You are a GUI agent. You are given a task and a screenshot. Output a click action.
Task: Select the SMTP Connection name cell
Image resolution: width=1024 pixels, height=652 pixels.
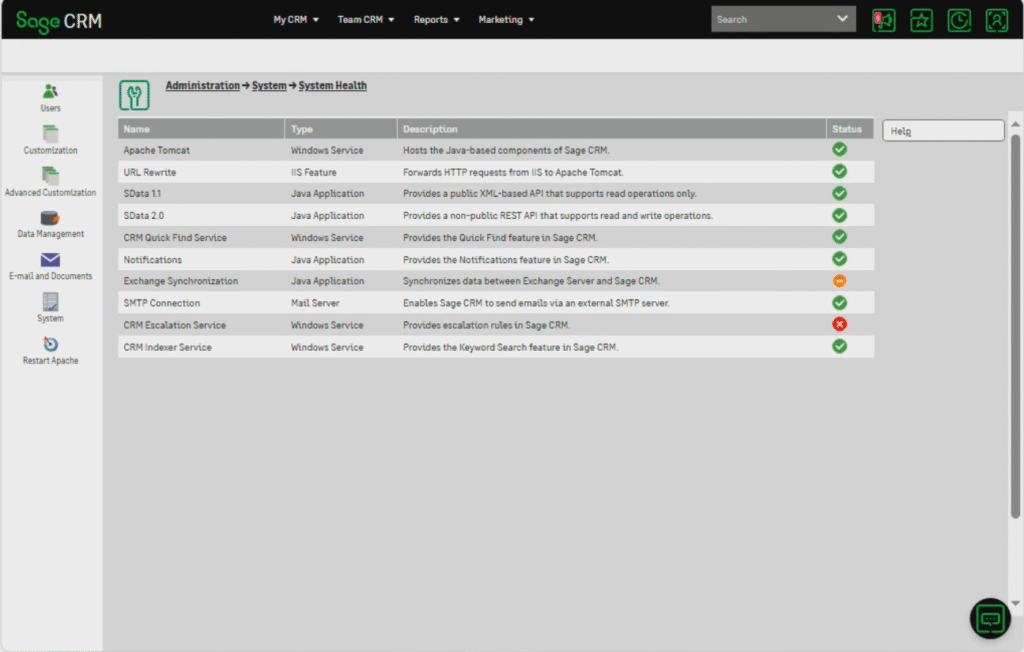pos(201,303)
